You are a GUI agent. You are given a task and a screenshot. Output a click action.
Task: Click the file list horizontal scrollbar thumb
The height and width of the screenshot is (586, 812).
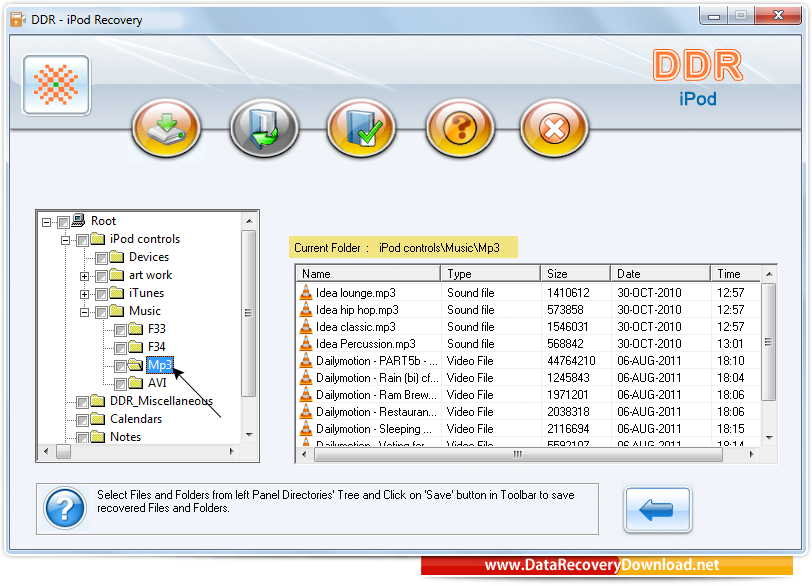[518, 455]
